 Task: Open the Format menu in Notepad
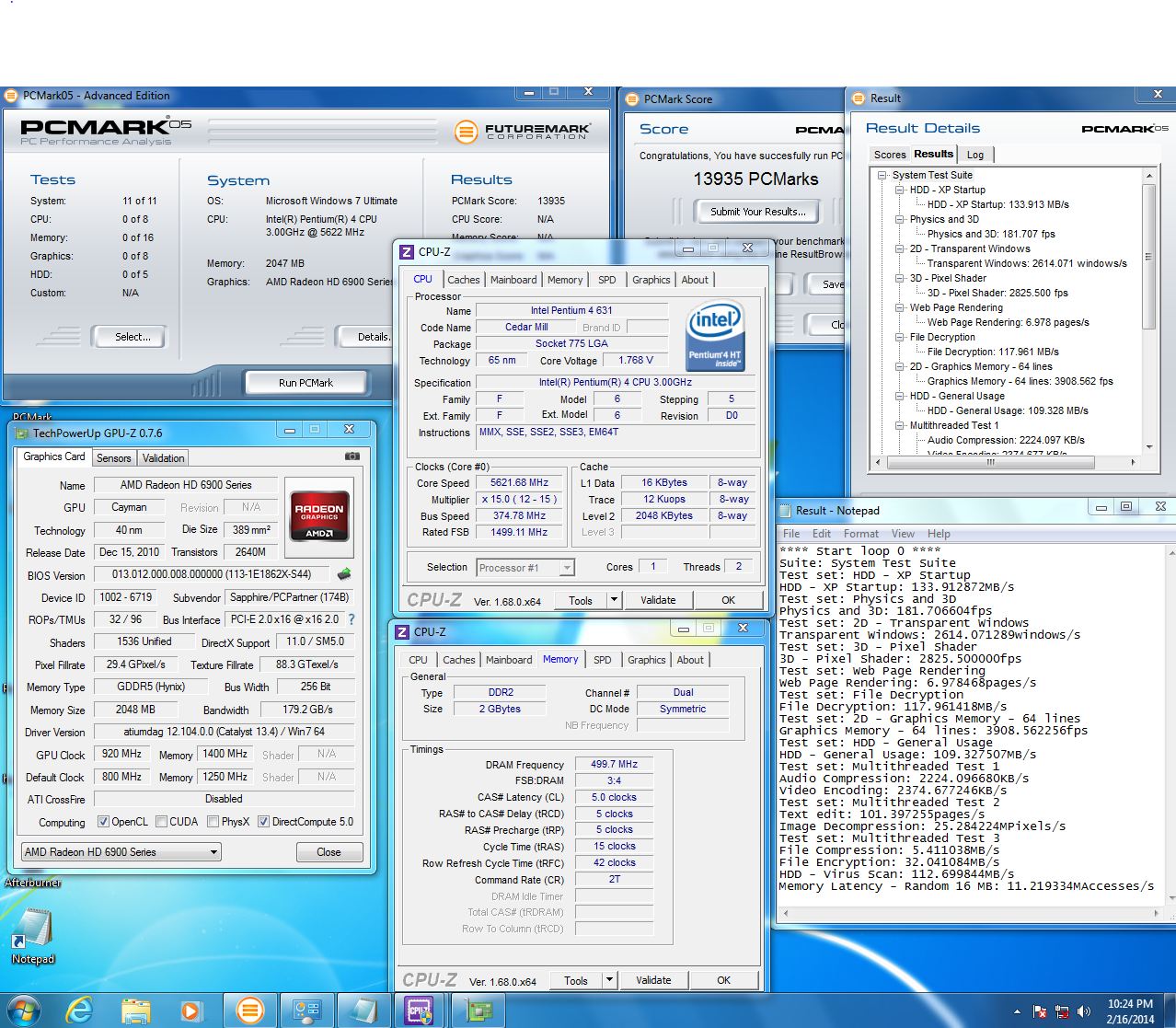pyautogui.click(x=861, y=534)
